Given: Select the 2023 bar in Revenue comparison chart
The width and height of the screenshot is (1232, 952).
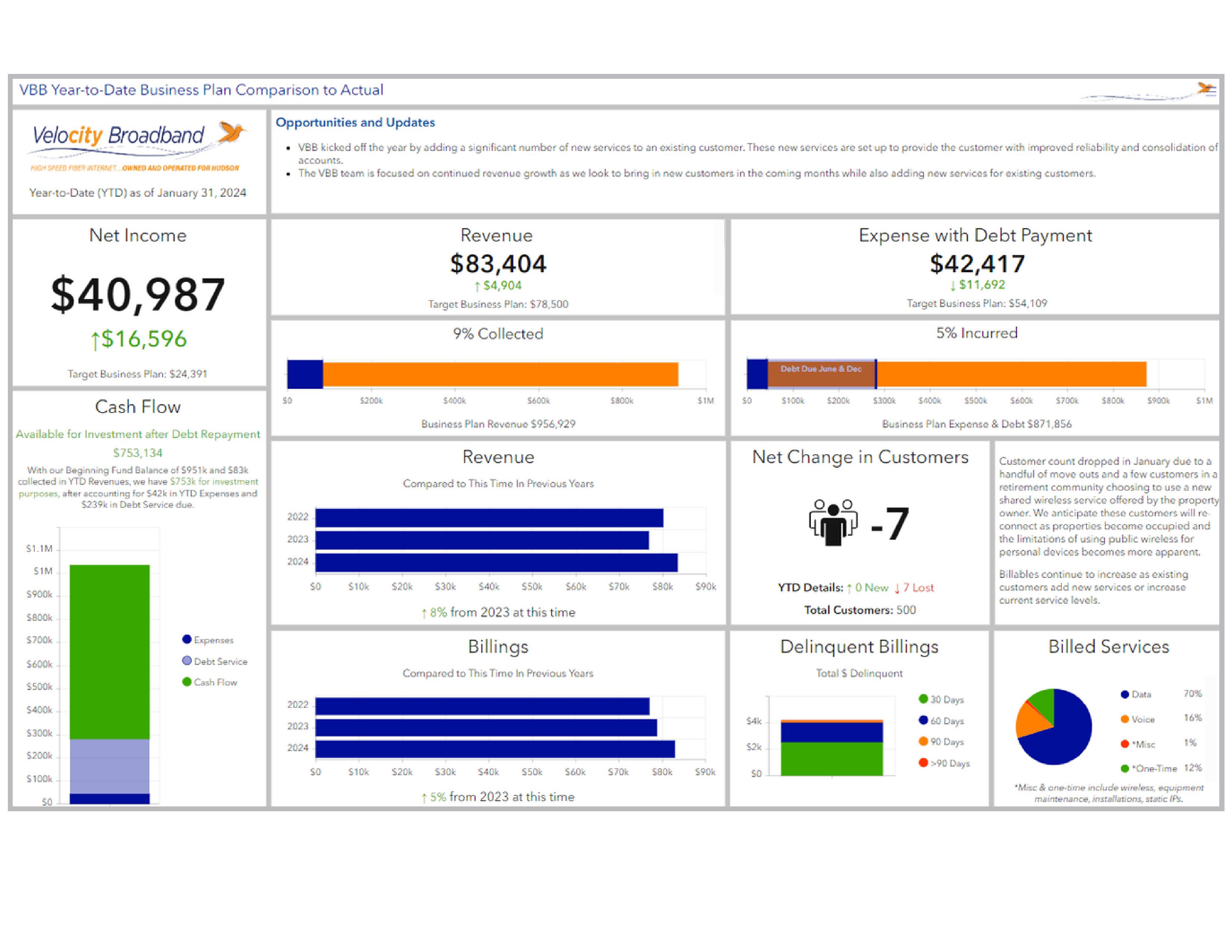Looking at the screenshot, I should pos(482,540).
